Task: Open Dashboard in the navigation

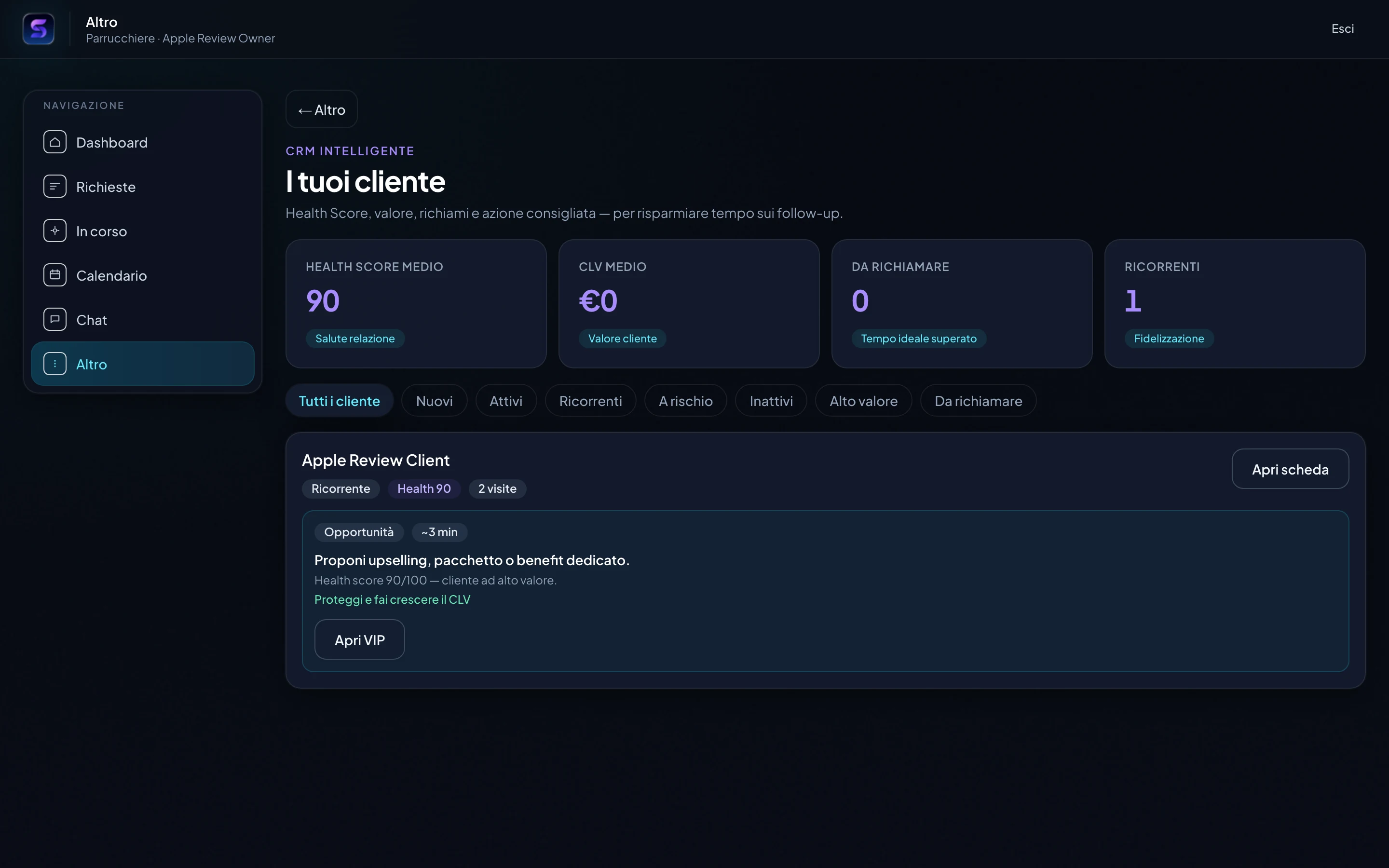Action: point(142,142)
